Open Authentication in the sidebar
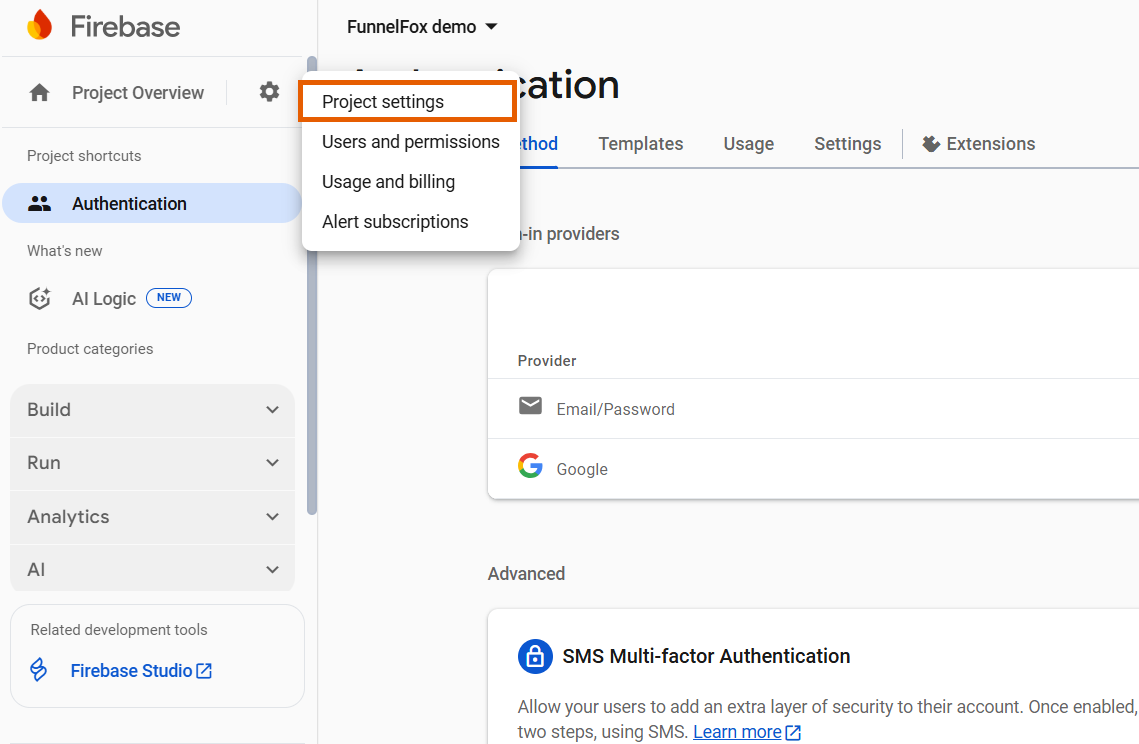This screenshot has height=744, width=1139. (152, 203)
